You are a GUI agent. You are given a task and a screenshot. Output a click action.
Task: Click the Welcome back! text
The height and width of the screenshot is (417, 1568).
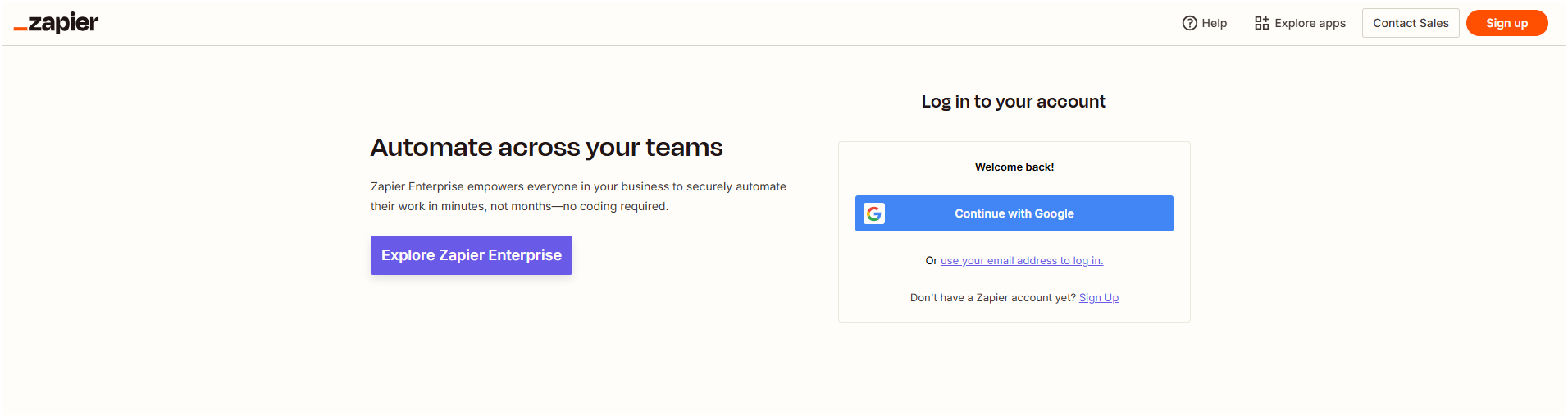1014,167
